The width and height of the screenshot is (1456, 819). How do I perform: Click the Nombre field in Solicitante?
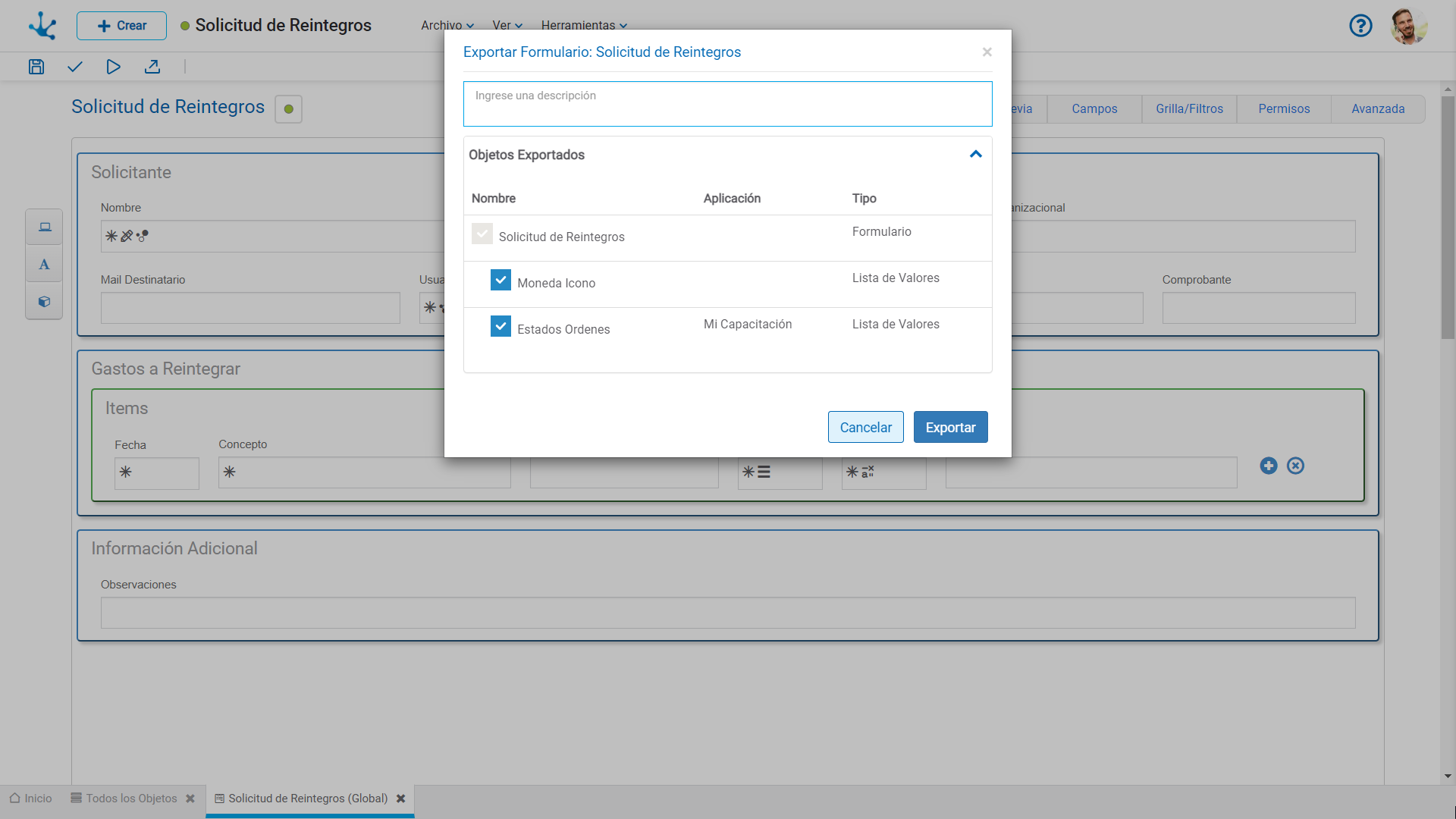273,237
